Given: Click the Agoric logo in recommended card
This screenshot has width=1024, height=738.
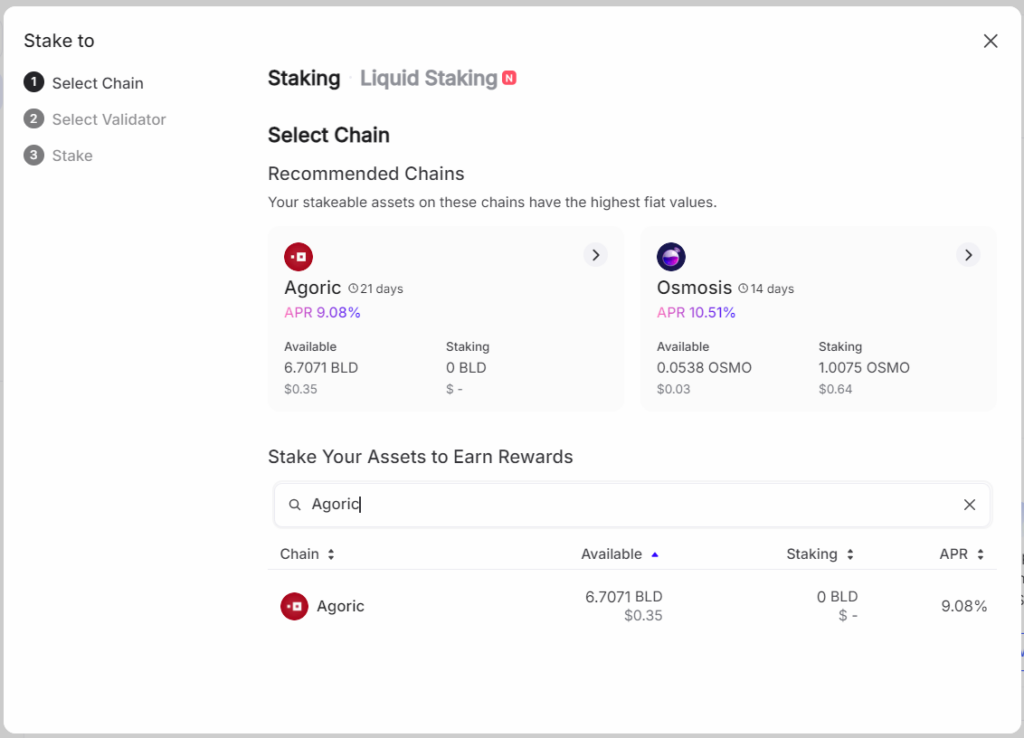Looking at the screenshot, I should [x=298, y=257].
